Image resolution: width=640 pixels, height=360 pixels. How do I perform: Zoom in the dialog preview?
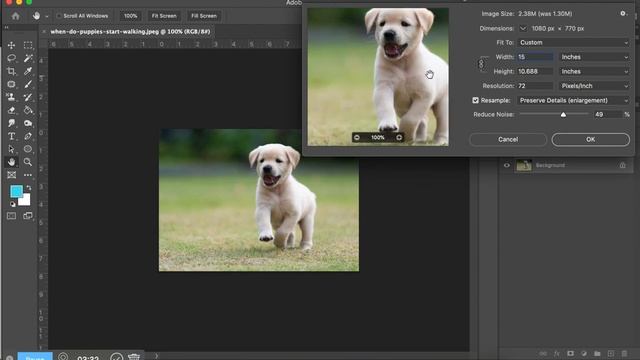(x=399, y=138)
